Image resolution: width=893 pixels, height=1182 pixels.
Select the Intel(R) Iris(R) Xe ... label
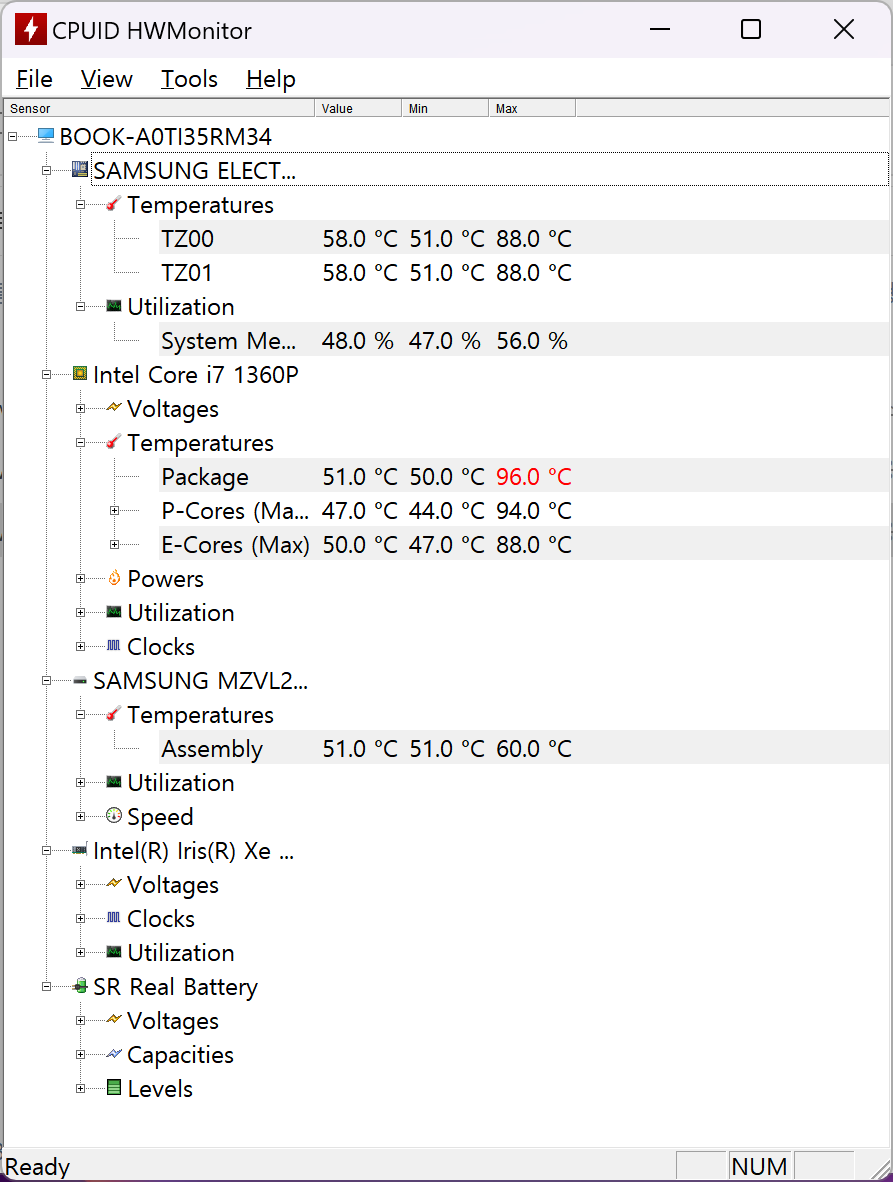pos(193,850)
